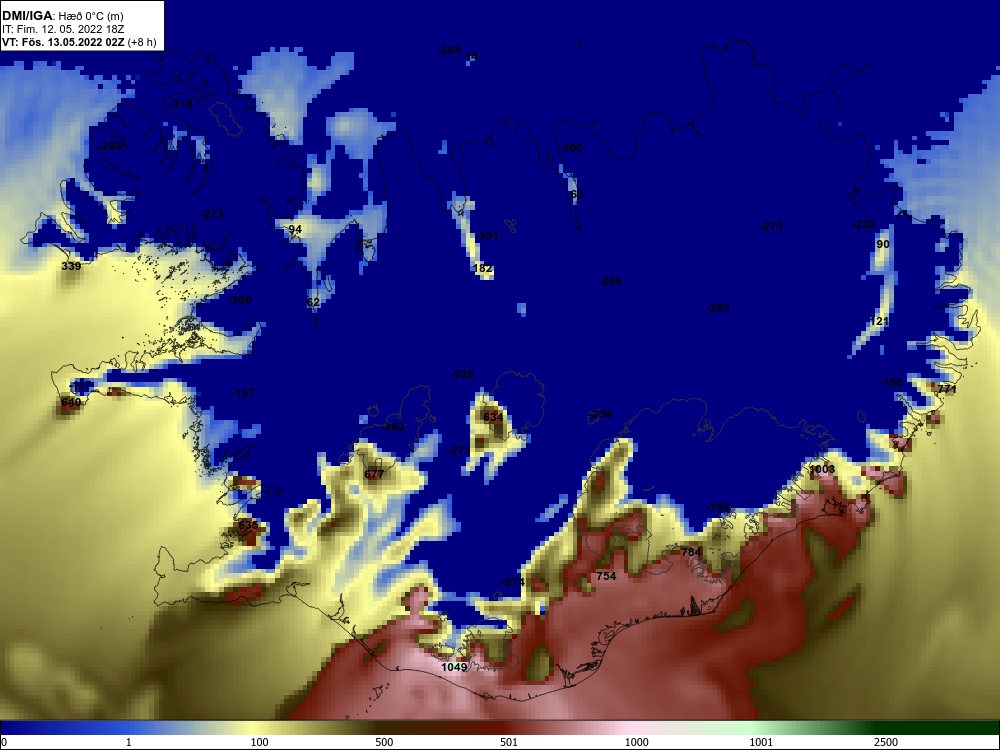The image size is (1000, 750).
Task: Click the legend label 500
Action: pos(384,742)
